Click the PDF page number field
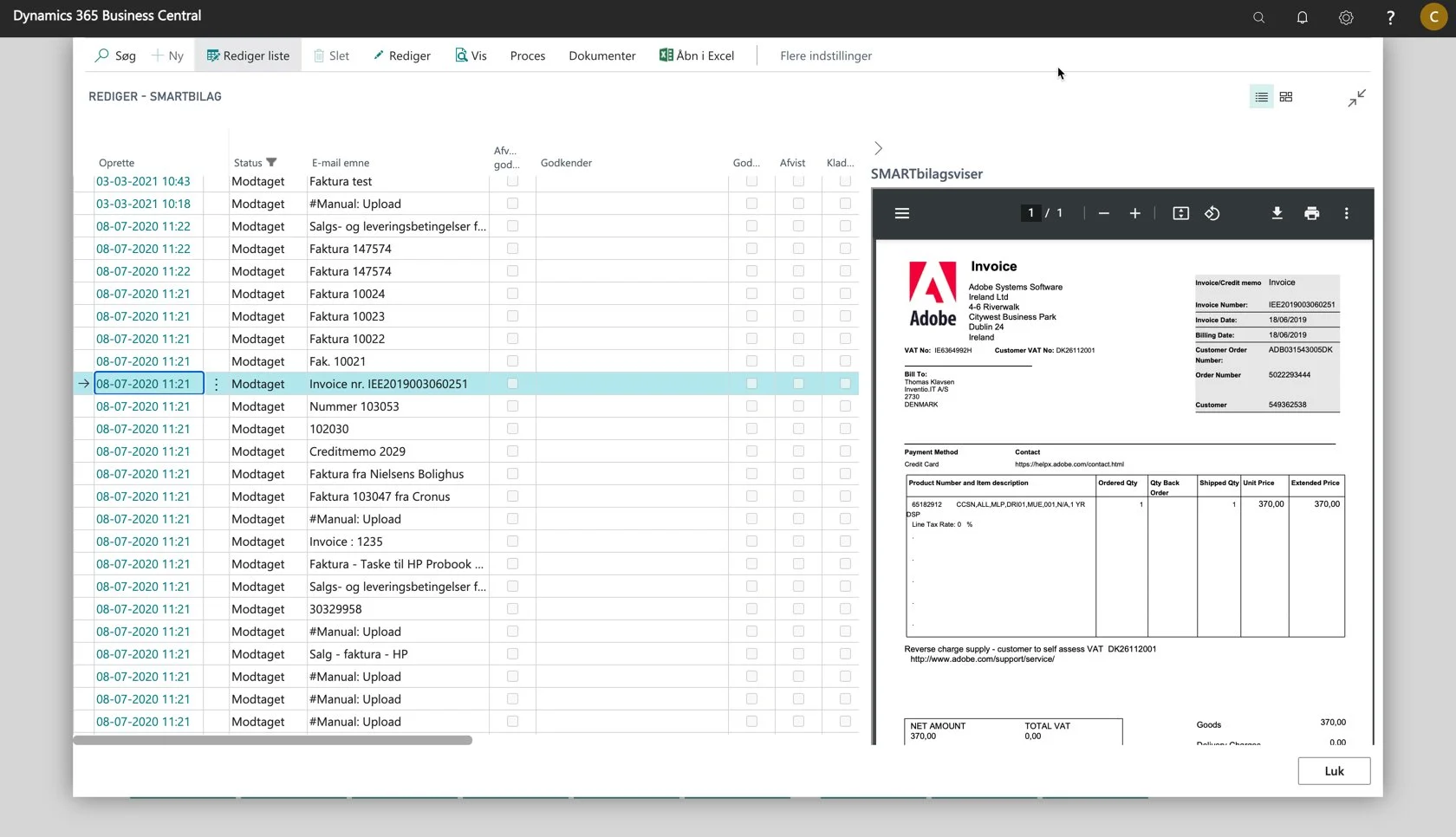This screenshot has width=1456, height=837. tap(1030, 213)
